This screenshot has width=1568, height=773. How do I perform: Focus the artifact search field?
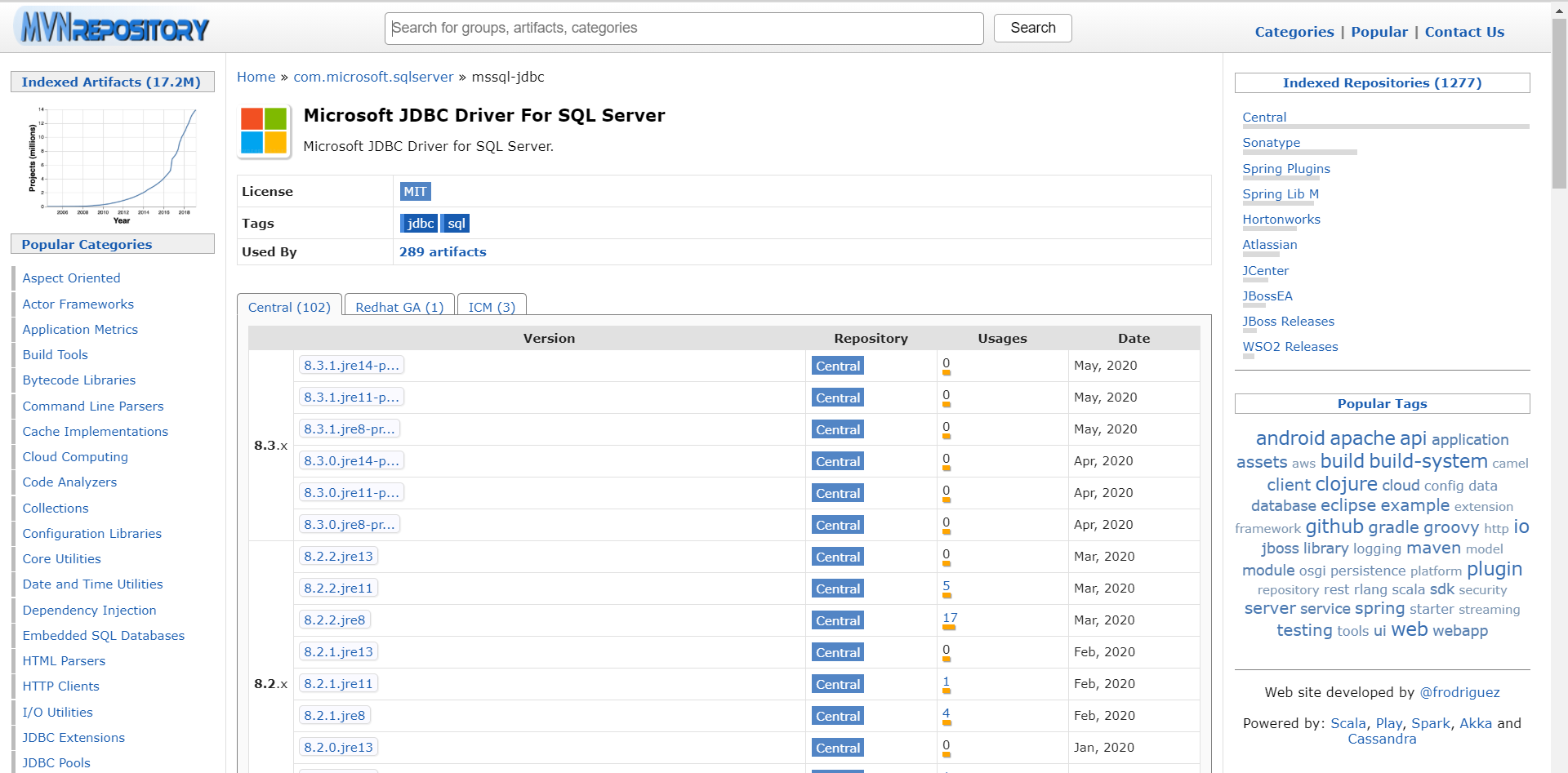coord(684,28)
